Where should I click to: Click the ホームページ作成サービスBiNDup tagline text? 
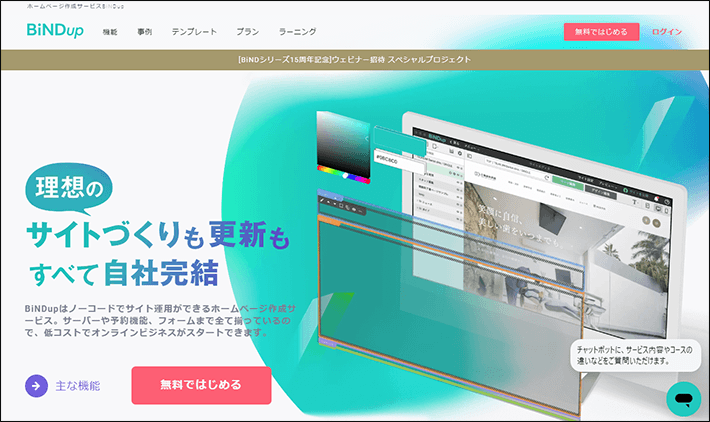75,6
